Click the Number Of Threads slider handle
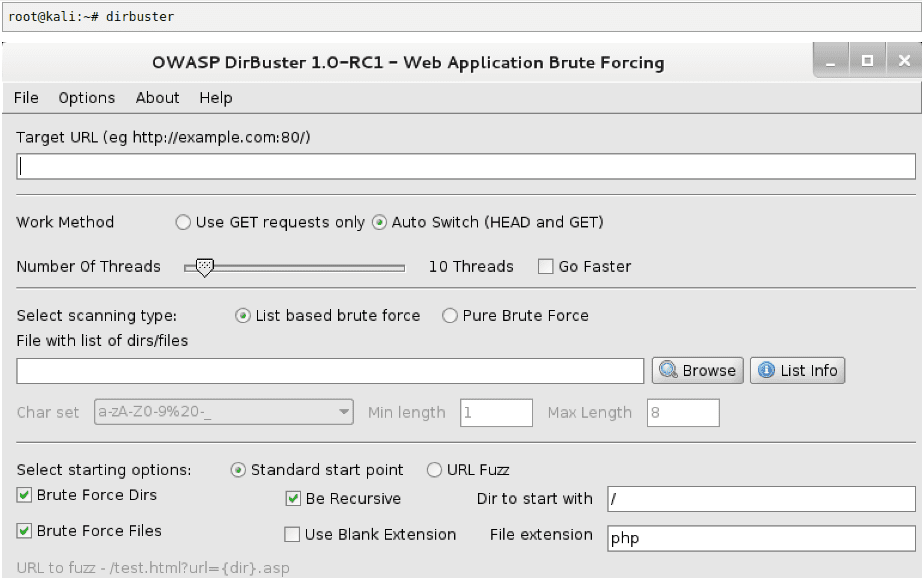 click(204, 267)
